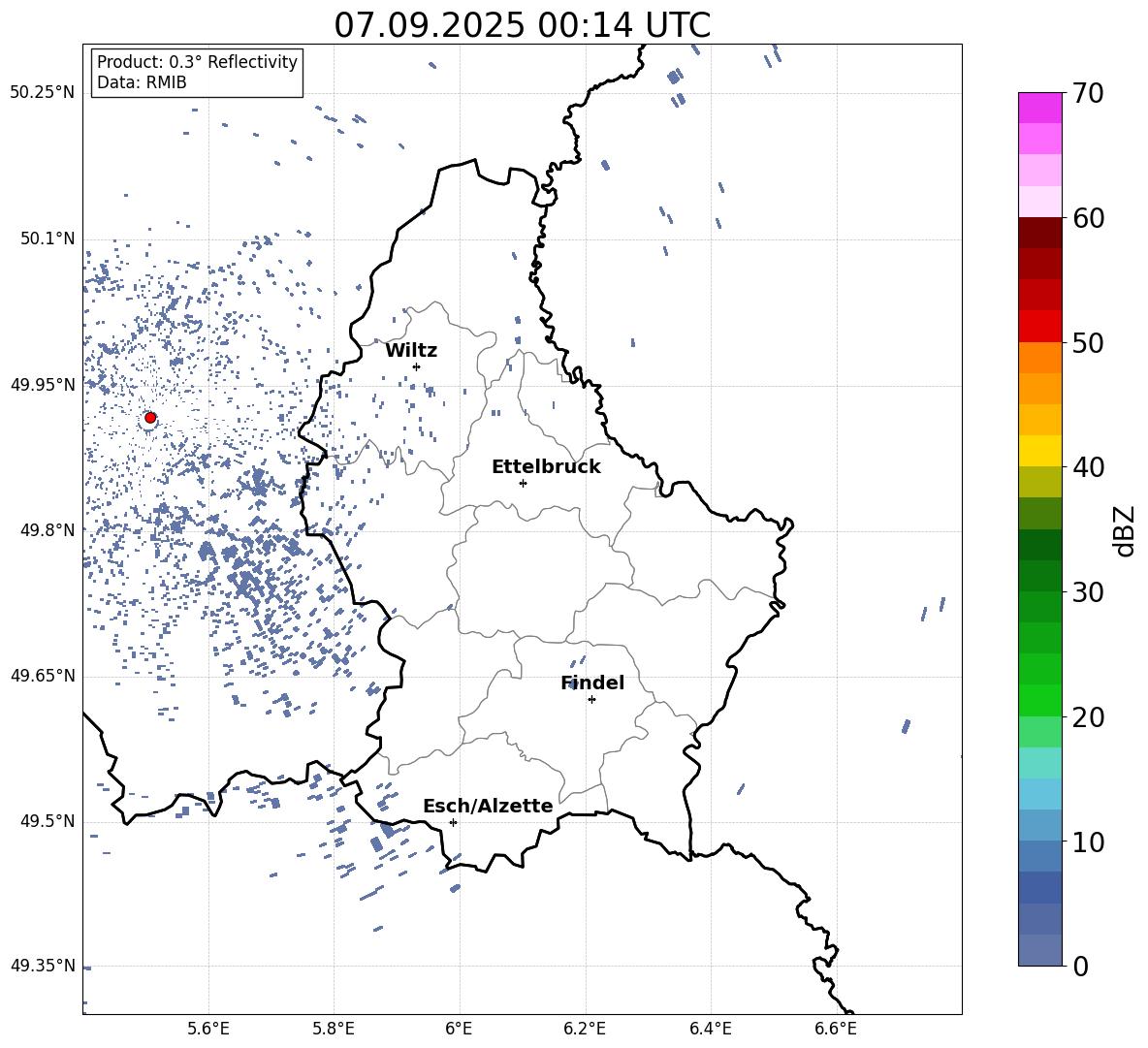Click the 49.35°N latitude label
Viewport: 1148px width, 1048px height.
pyautogui.click(x=43, y=966)
